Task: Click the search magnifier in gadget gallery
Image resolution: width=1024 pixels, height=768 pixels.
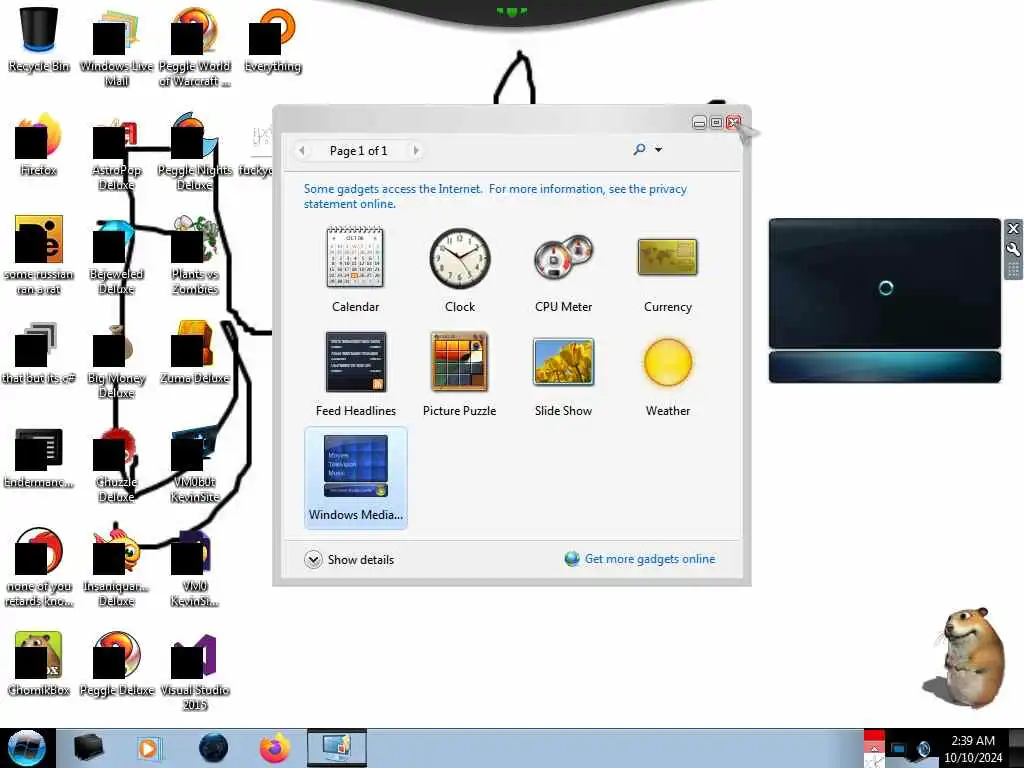Action: (639, 150)
